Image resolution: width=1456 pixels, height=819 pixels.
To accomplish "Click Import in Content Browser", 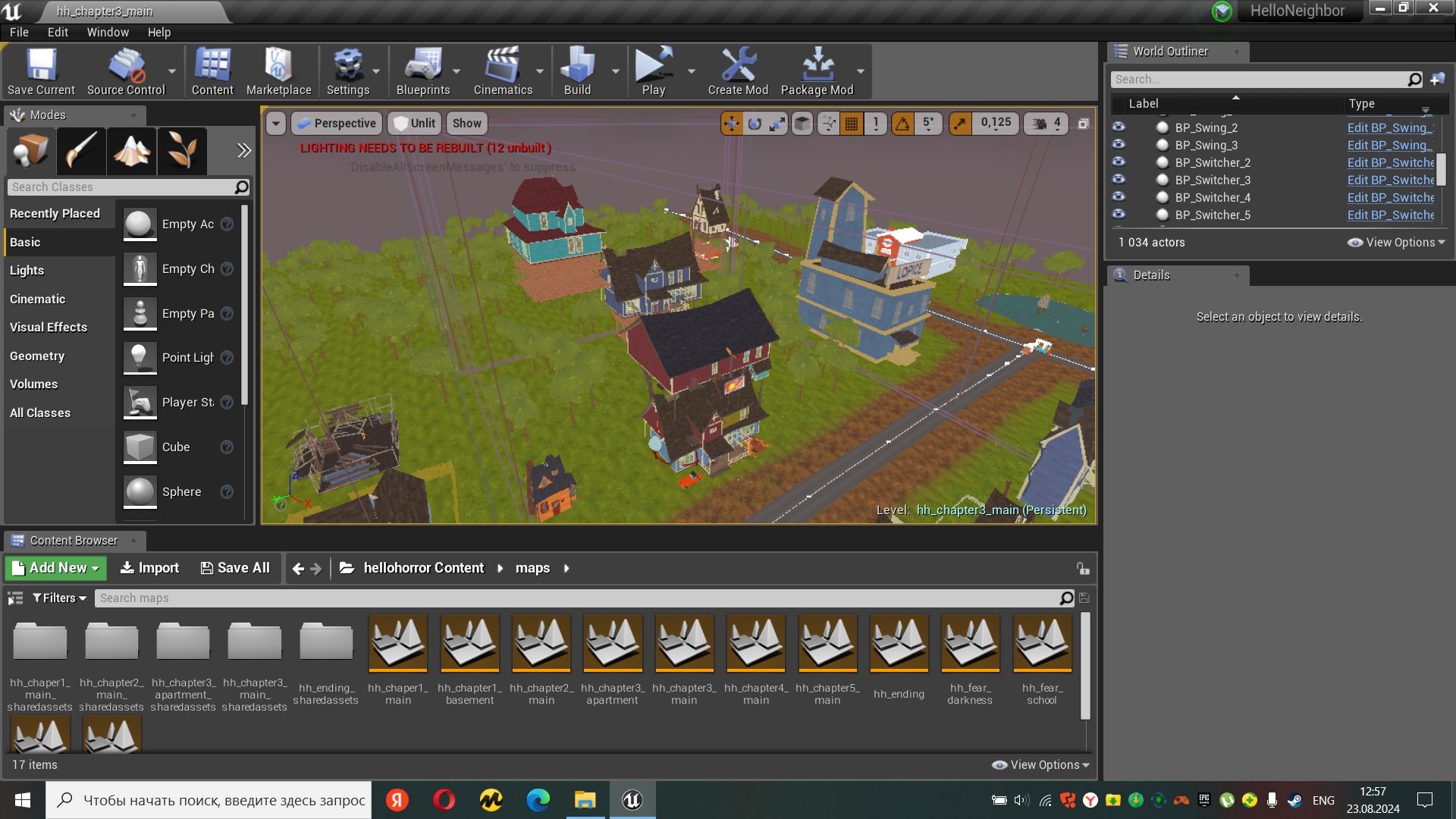I will point(150,568).
